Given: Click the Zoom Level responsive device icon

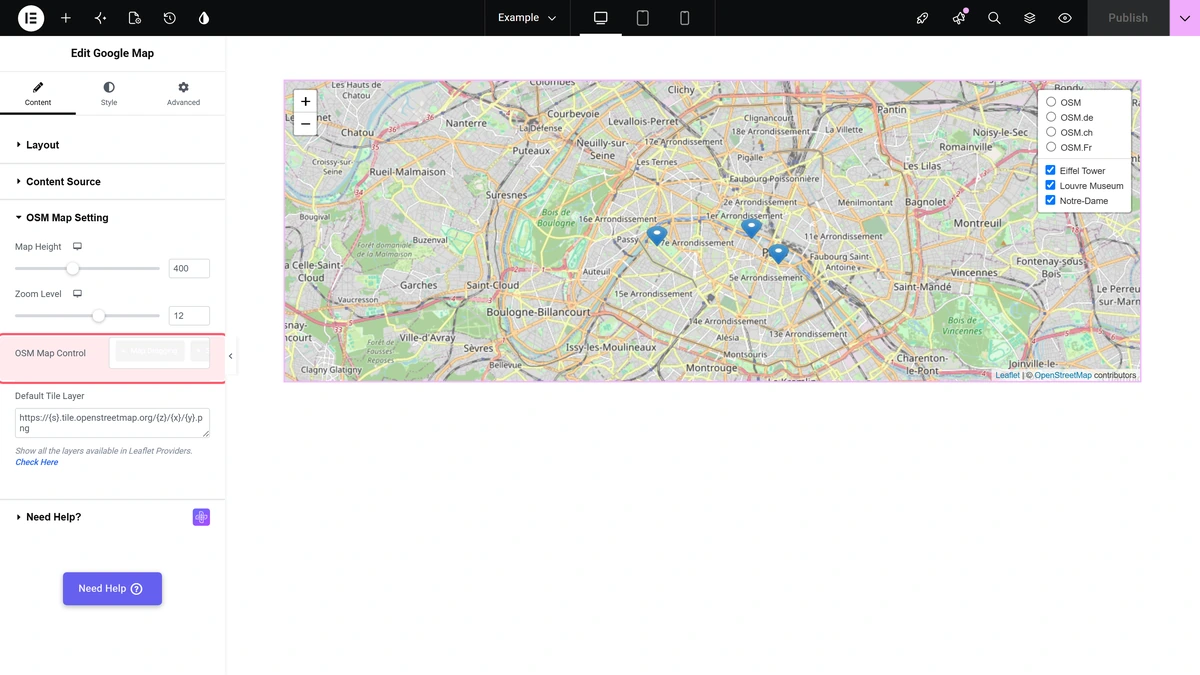Looking at the screenshot, I should tap(77, 294).
